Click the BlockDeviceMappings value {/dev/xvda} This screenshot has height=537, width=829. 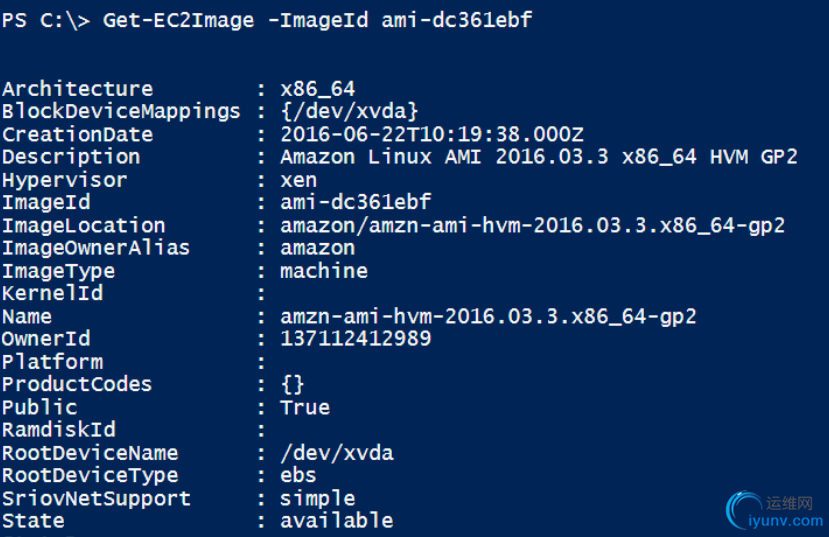(349, 111)
